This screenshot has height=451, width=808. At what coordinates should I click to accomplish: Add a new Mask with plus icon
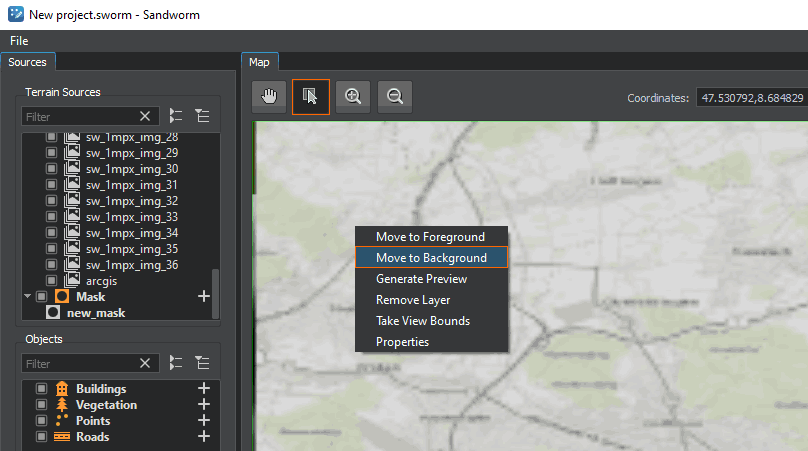coord(204,297)
